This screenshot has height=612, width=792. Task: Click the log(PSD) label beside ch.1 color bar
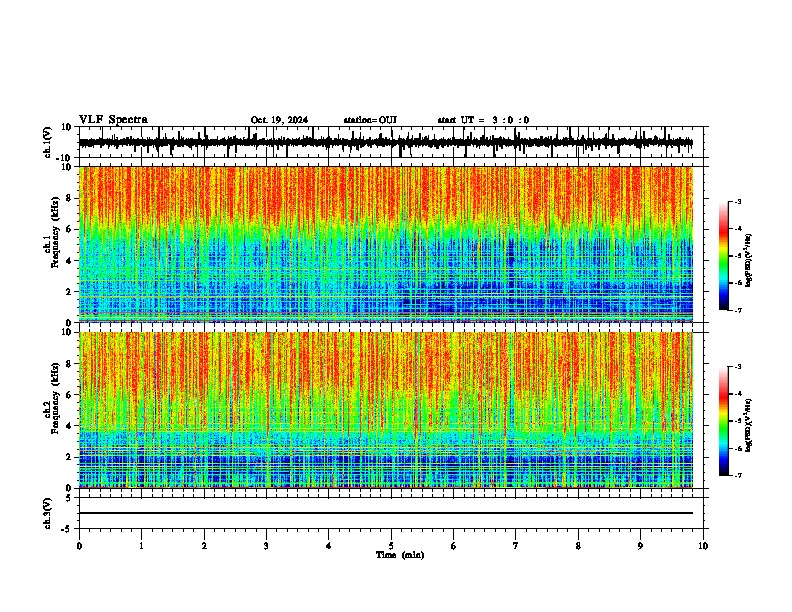pos(748,261)
